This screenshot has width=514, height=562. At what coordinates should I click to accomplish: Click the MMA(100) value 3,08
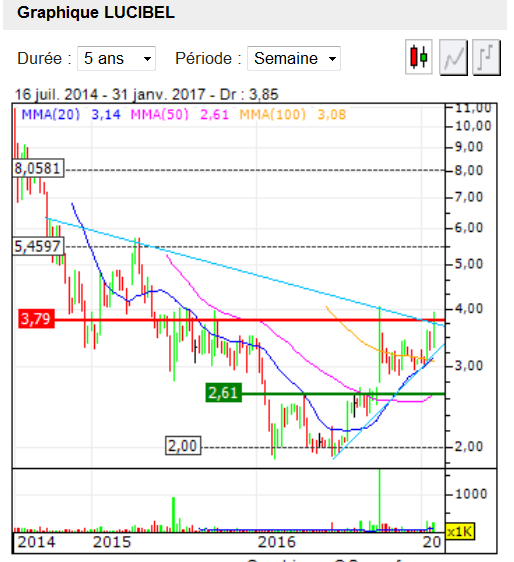click(x=332, y=115)
